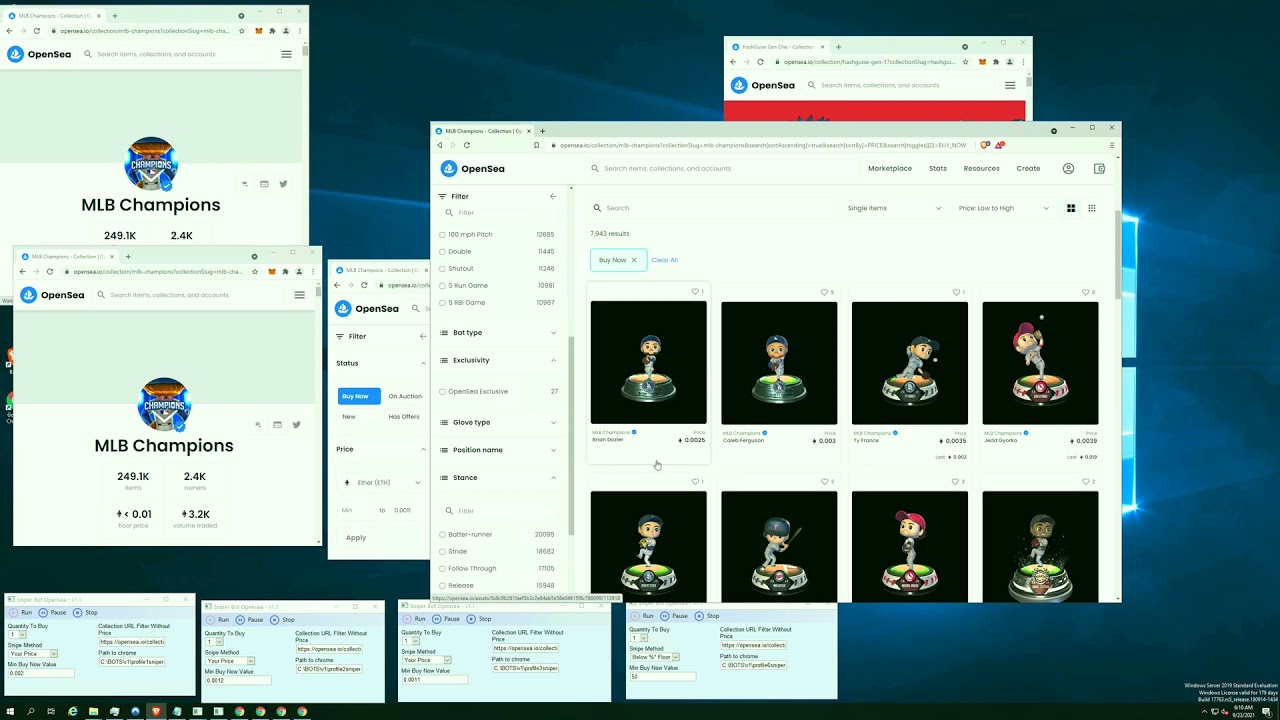This screenshot has width=1280, height=720.
Task: Favorite the Brian Dozier card heart icon
Action: click(x=695, y=292)
